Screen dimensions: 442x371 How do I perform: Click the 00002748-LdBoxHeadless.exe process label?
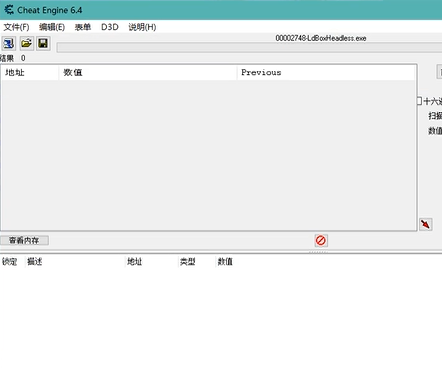point(321,38)
